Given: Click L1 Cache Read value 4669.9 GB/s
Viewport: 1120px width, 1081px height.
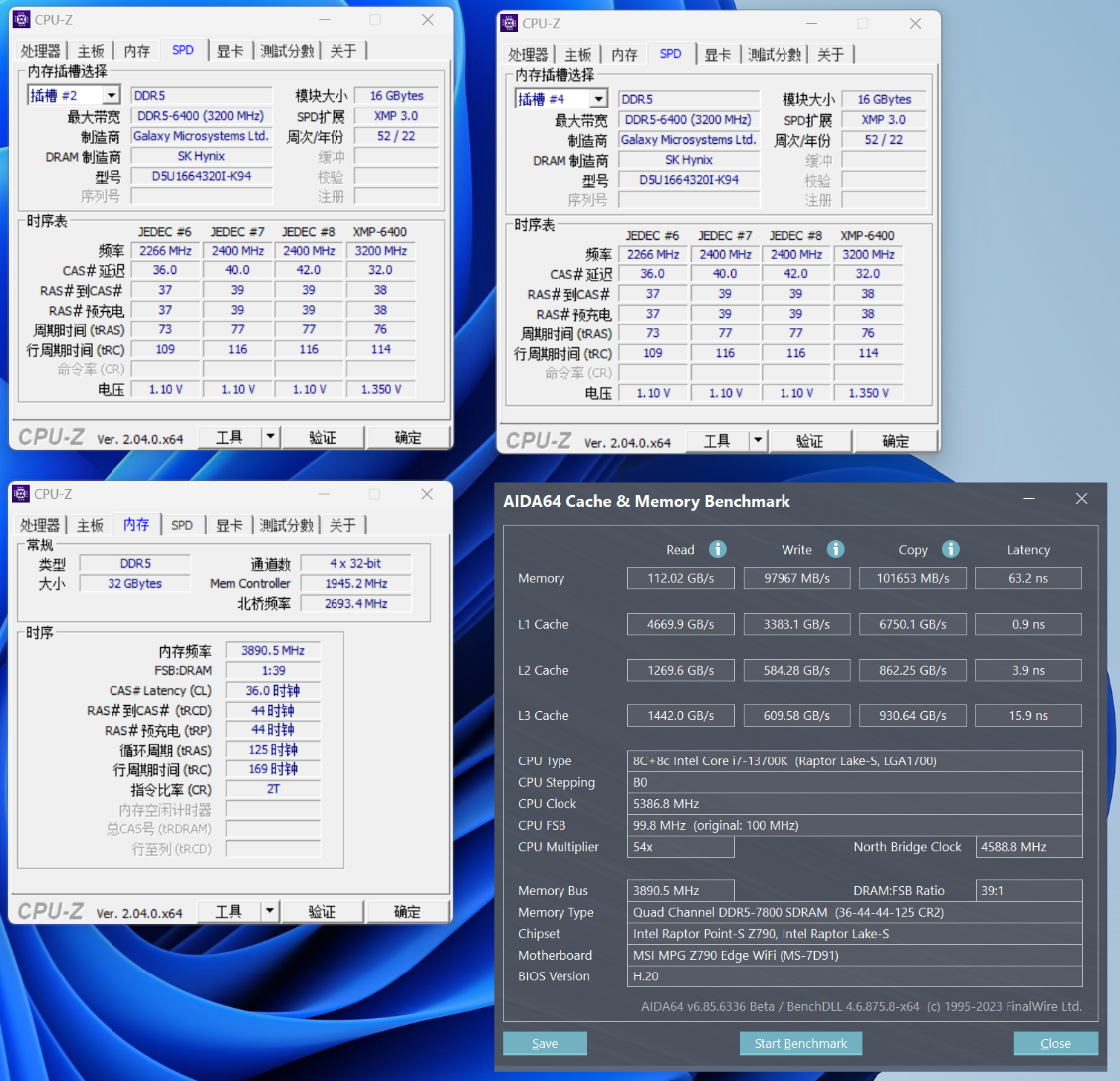Looking at the screenshot, I should tap(681, 624).
